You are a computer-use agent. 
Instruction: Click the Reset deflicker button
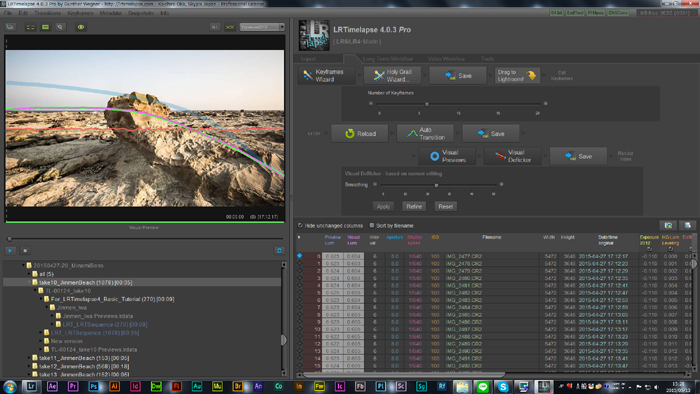click(446, 207)
